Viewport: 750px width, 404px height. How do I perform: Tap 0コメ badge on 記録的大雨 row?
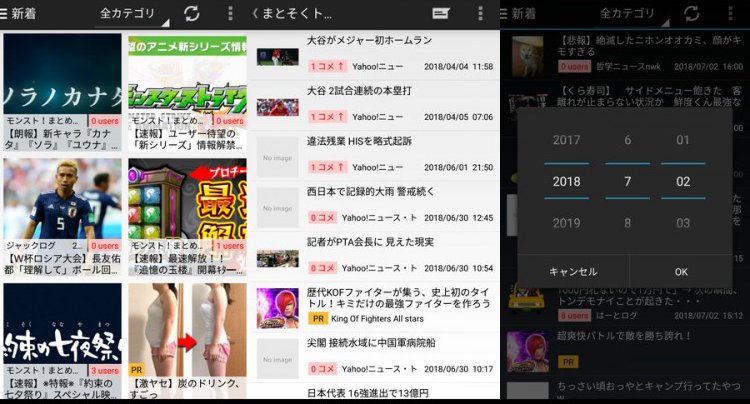click(x=322, y=218)
